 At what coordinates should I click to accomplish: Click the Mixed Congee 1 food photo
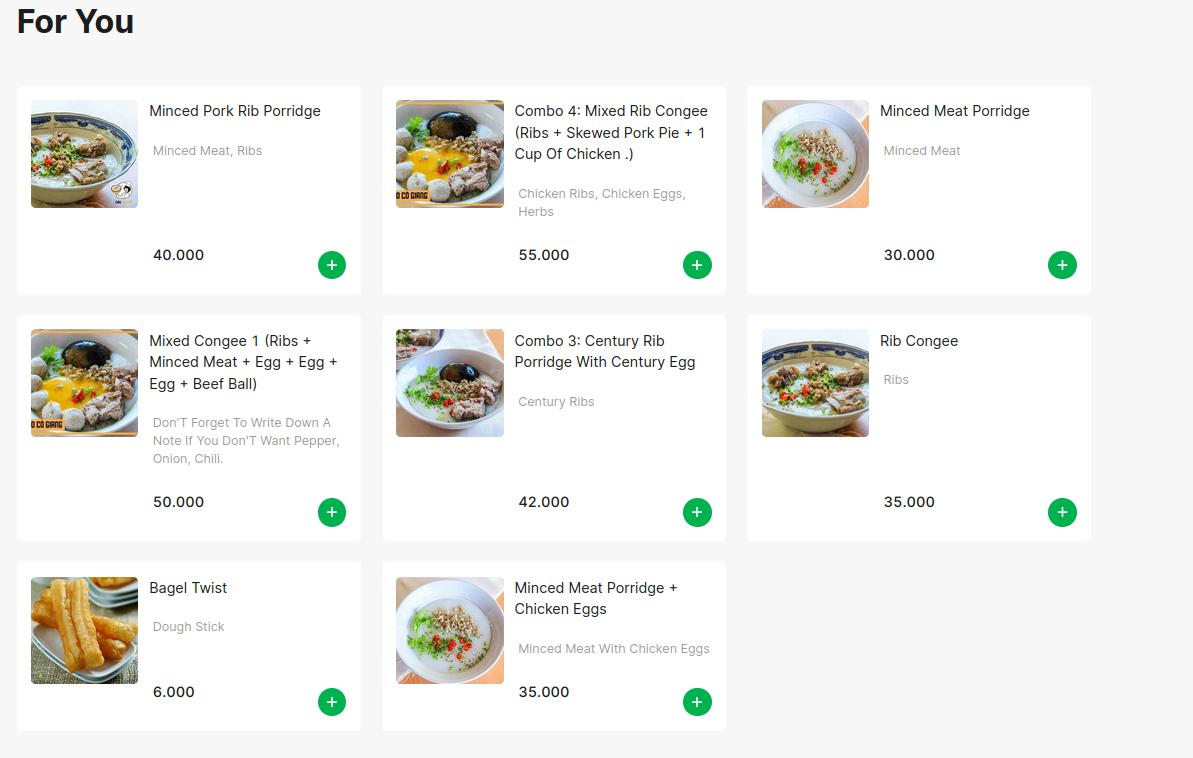pyautogui.click(x=84, y=383)
